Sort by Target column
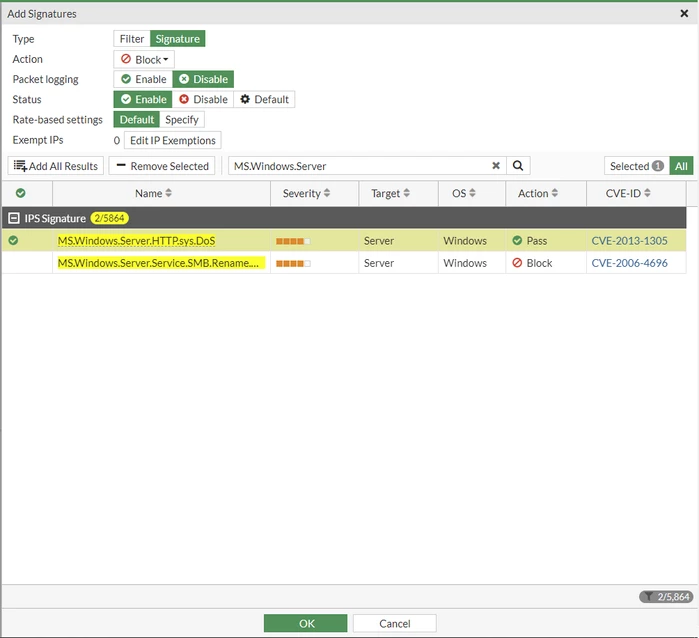Viewport: 699px width, 638px height. (x=391, y=193)
